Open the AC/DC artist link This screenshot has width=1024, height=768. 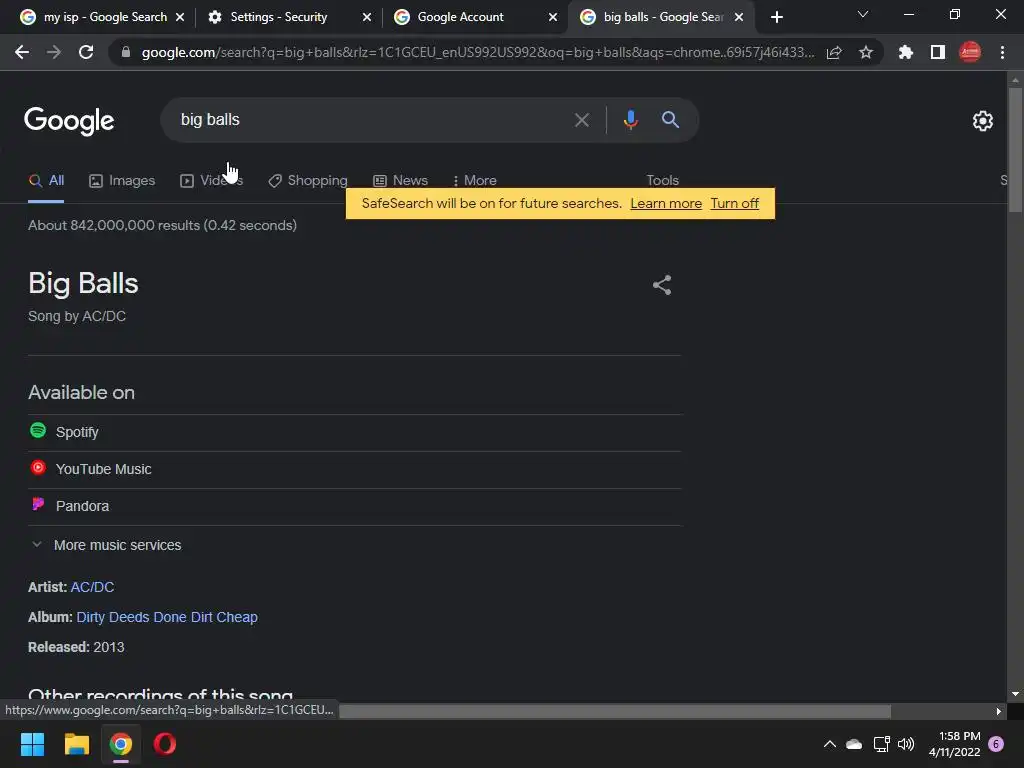coord(92,587)
